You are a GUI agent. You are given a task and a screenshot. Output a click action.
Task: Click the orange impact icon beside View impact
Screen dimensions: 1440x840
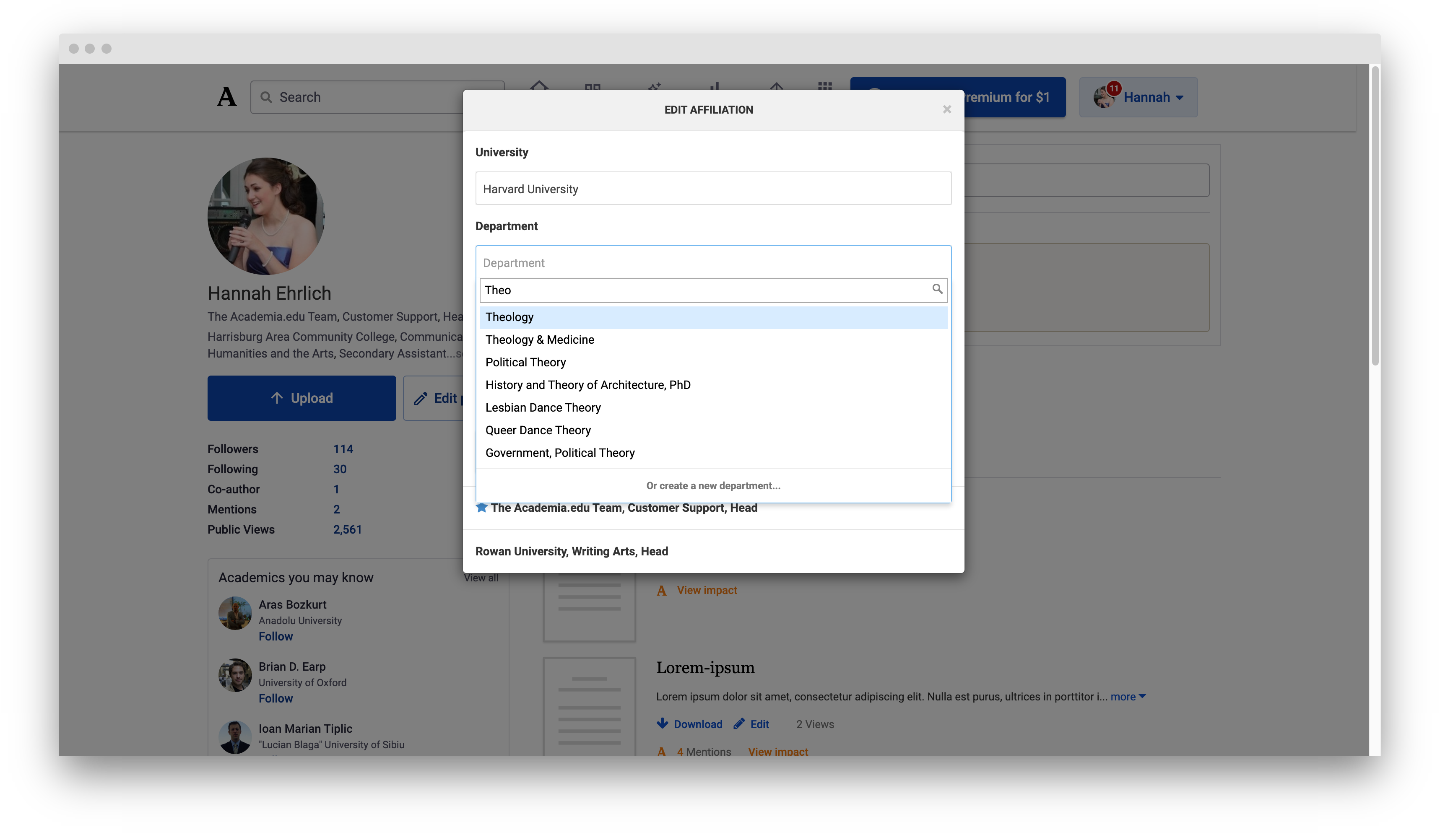pyautogui.click(x=661, y=591)
